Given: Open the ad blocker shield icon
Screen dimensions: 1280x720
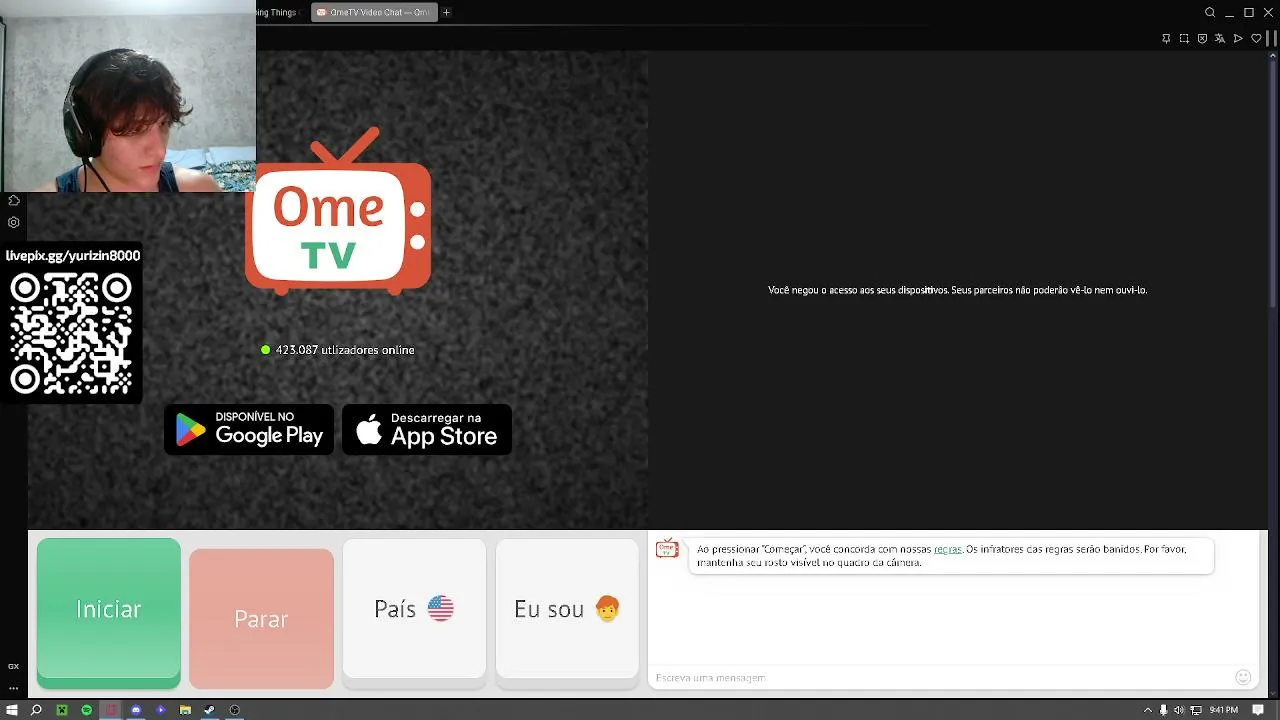Looking at the screenshot, I should pos(1202,38).
